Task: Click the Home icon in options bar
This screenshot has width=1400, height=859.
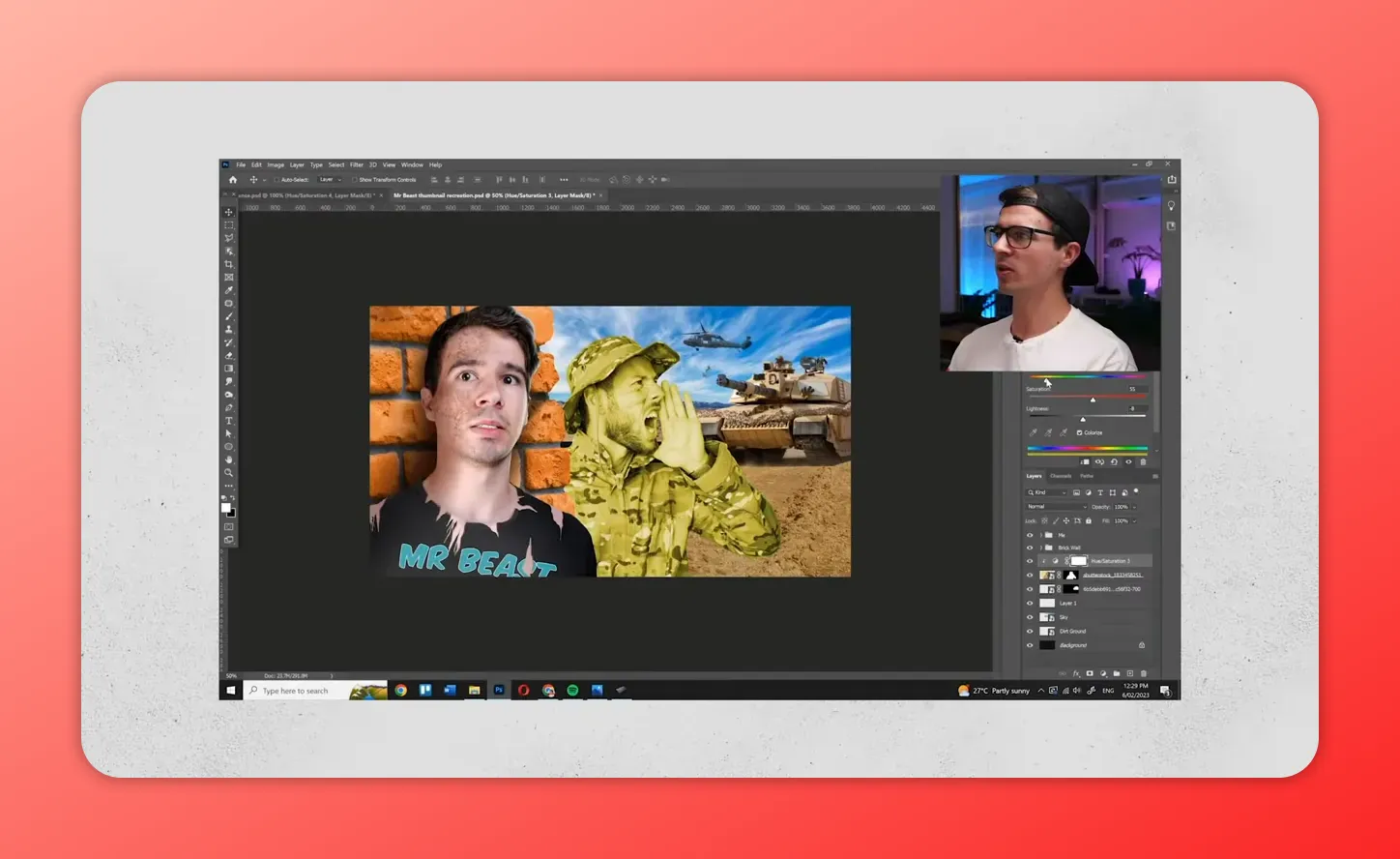Action: tap(232, 180)
